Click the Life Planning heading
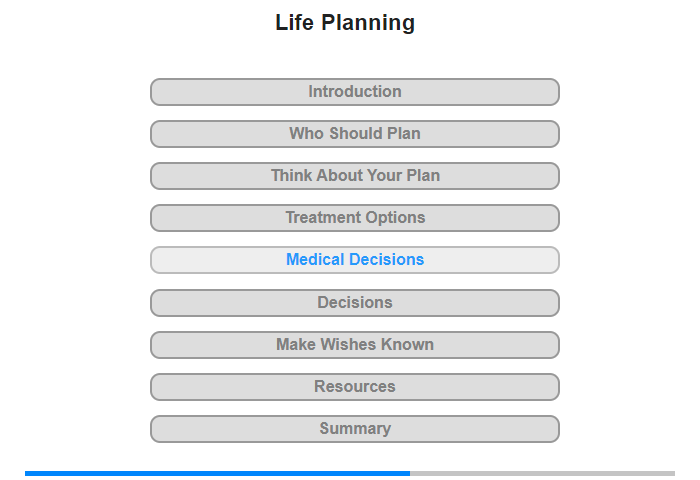Image resolution: width=700 pixels, height=480 pixels. click(345, 23)
